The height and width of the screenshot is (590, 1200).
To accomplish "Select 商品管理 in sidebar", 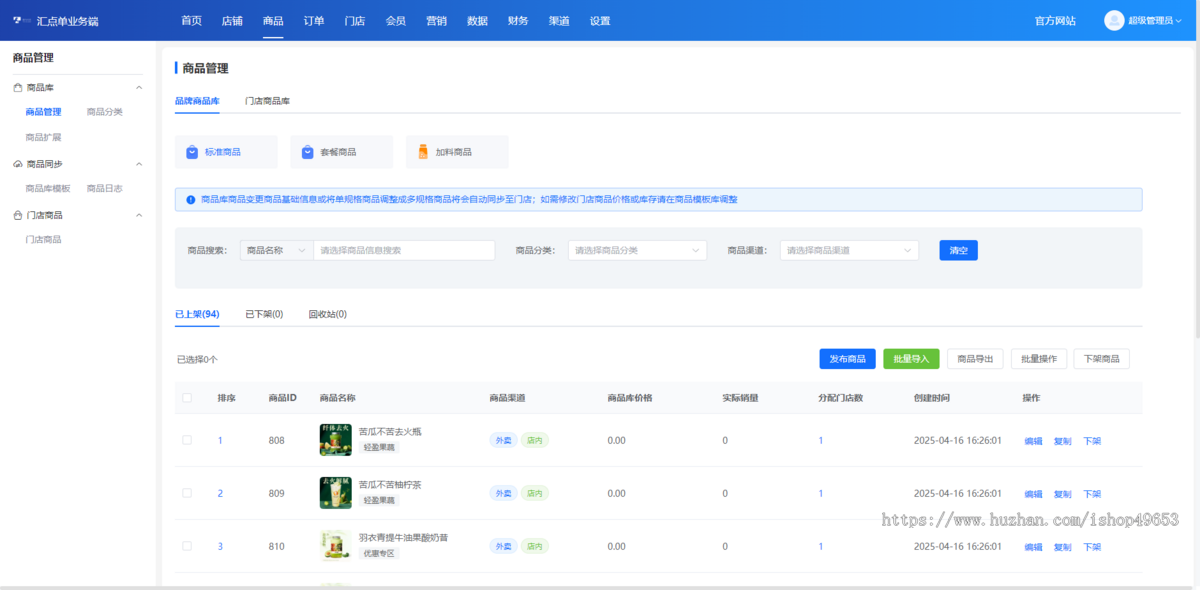I will click(x=43, y=112).
